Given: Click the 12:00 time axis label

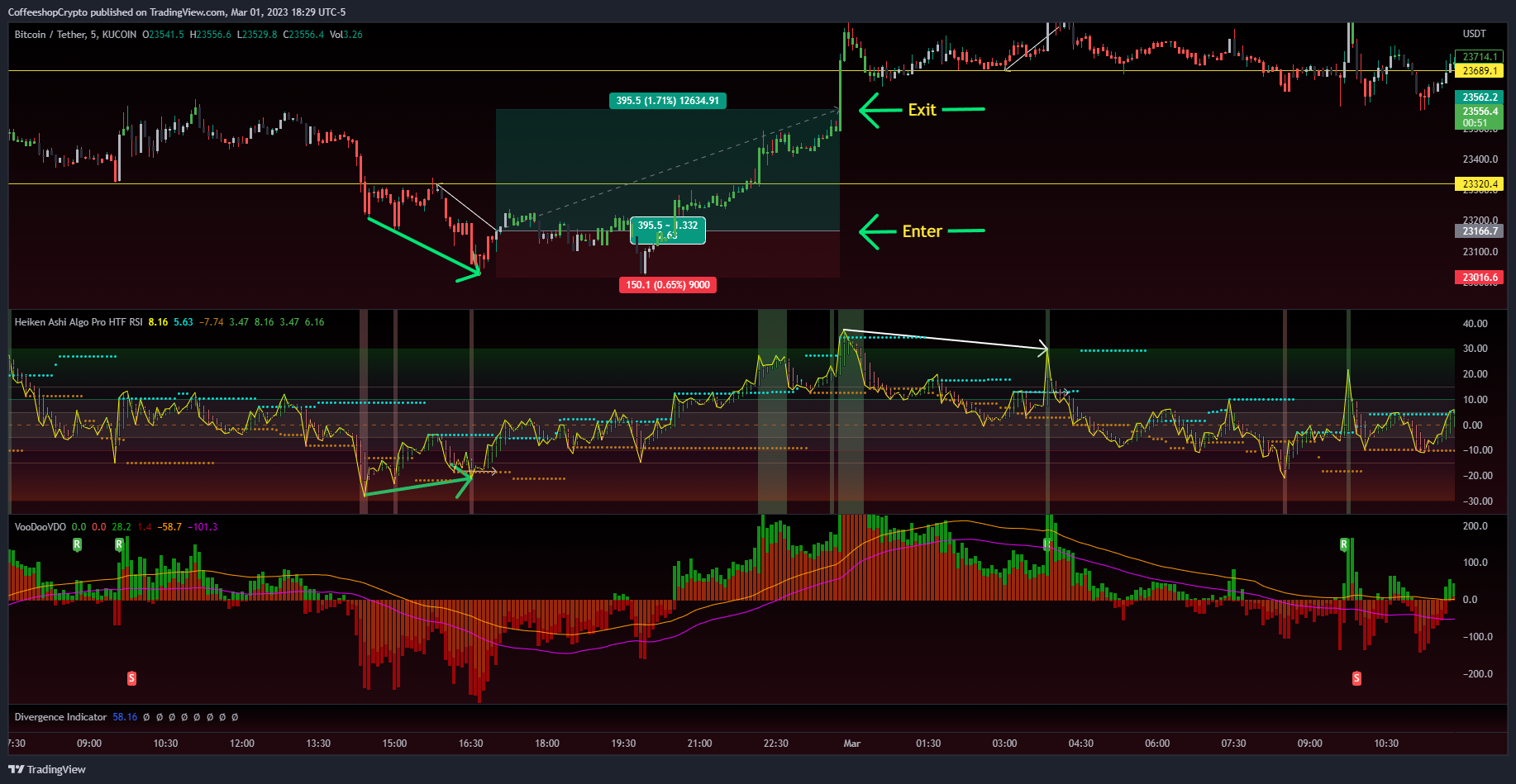Looking at the screenshot, I should click(242, 744).
